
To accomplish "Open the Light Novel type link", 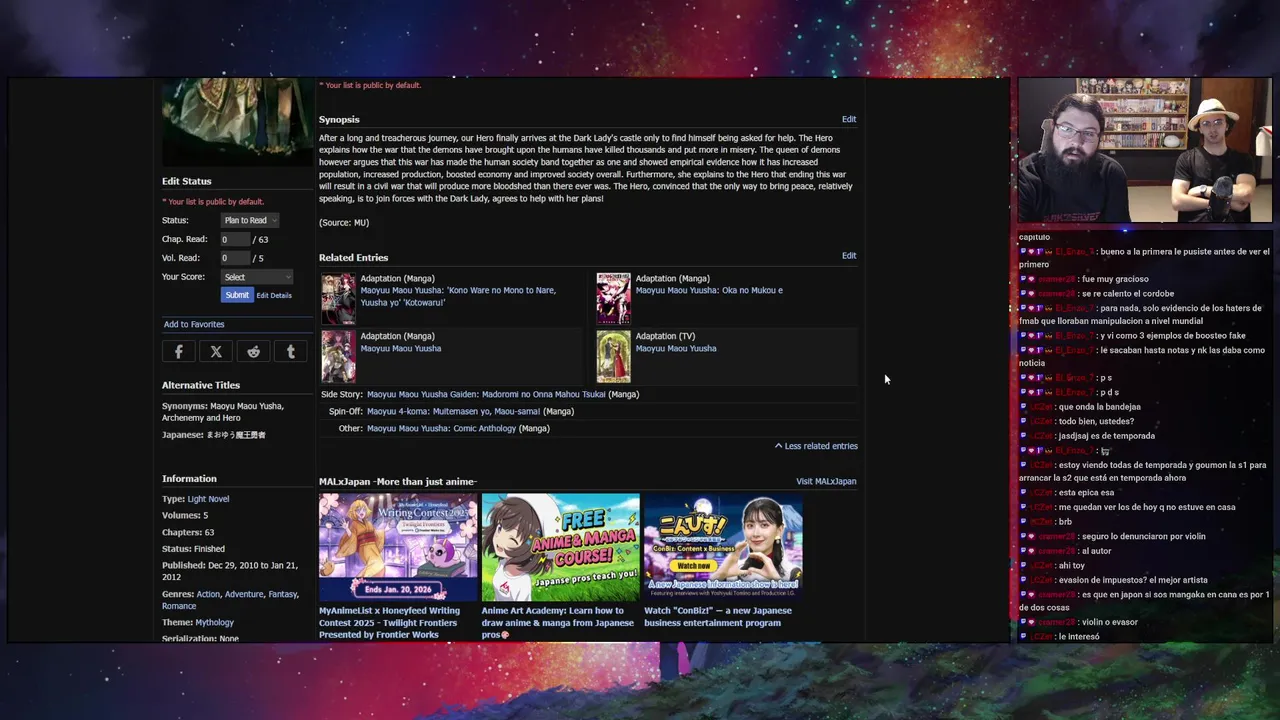I will coord(208,499).
